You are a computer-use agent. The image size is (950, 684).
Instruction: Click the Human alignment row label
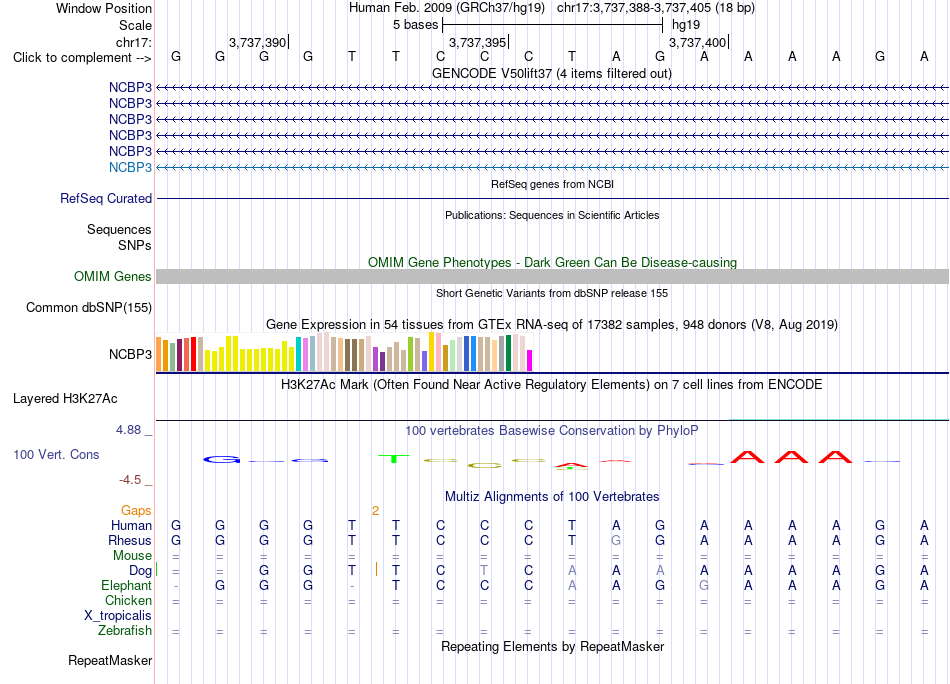131,526
